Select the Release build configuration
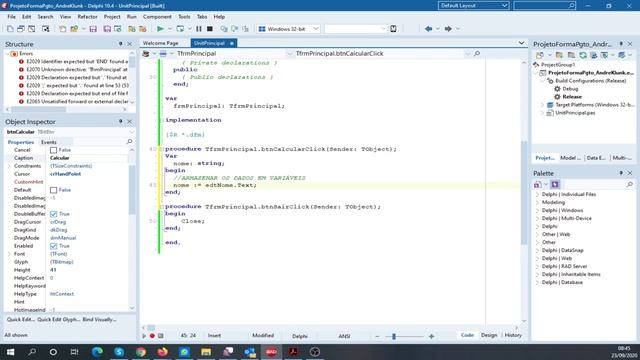Image resolution: width=640 pixels, height=360 pixels. pos(572,97)
